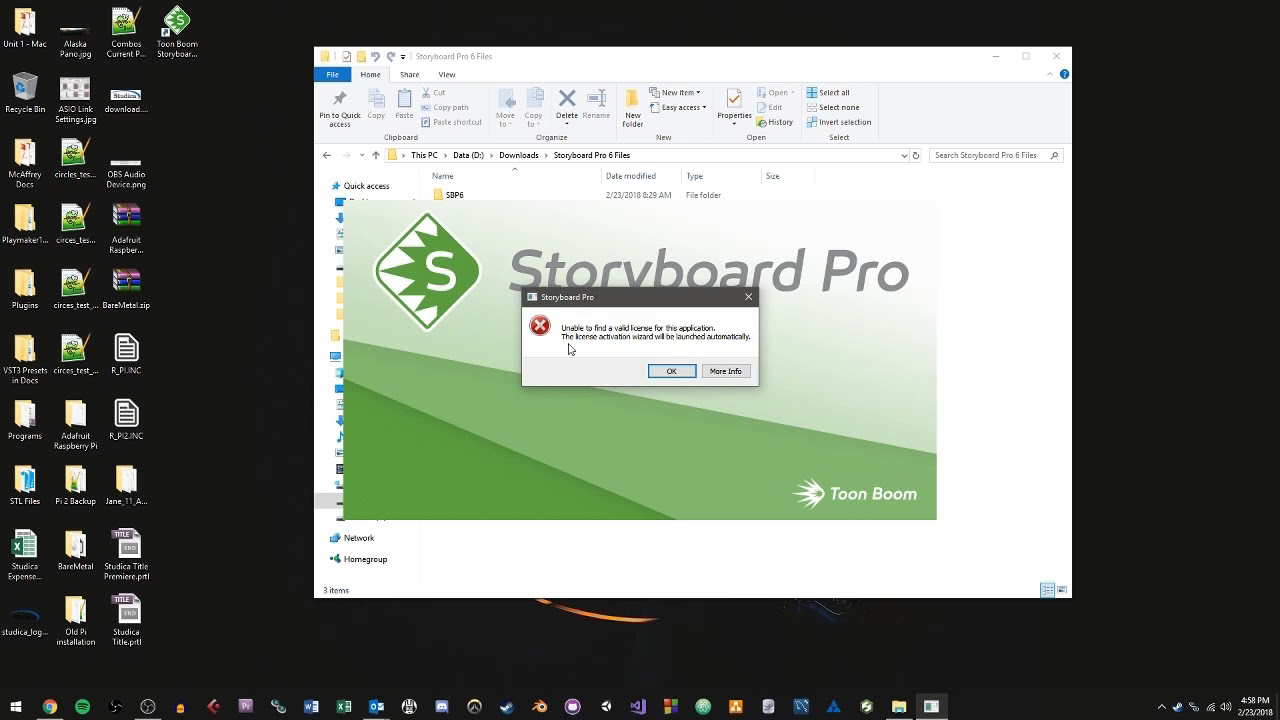Select the Studica Title.prtl desktop file
The width and height of the screenshot is (1280, 720).
click(x=126, y=620)
